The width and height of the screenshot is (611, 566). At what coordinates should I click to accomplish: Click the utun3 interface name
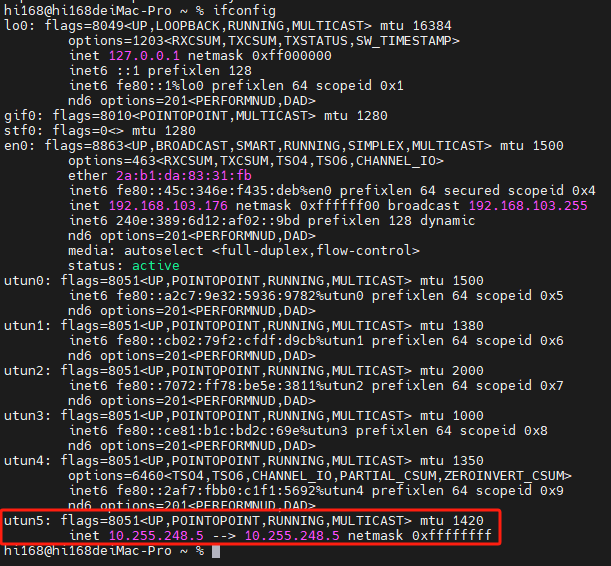[27, 416]
